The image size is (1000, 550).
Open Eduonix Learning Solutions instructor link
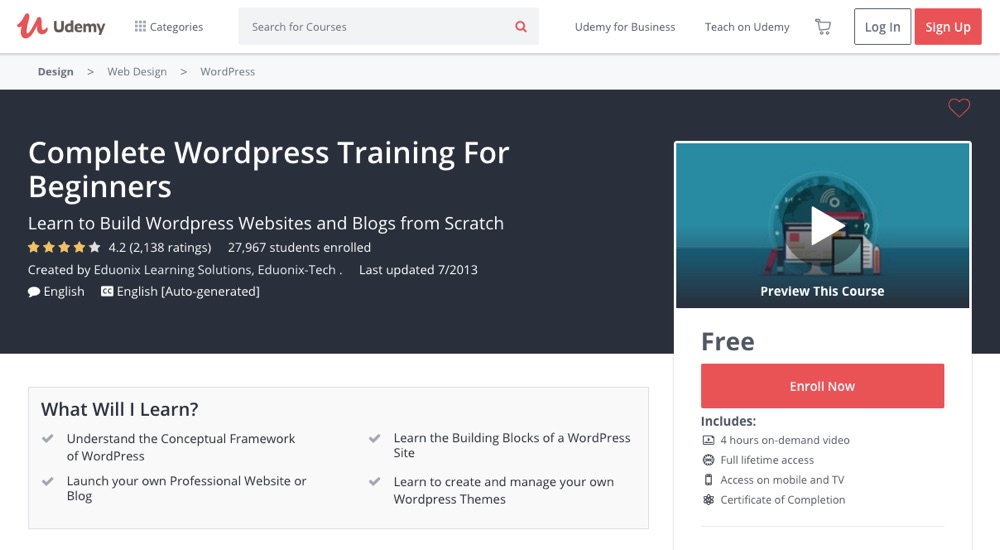click(x=173, y=270)
